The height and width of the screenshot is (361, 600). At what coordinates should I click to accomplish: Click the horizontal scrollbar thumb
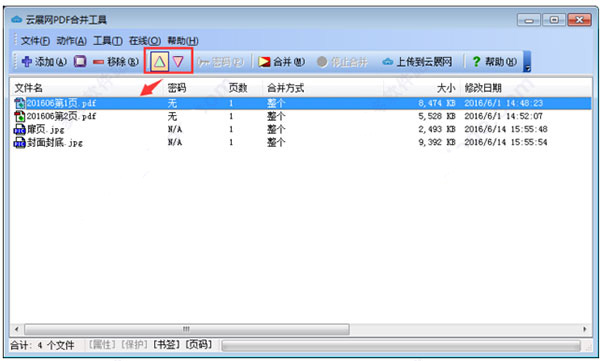(187, 329)
